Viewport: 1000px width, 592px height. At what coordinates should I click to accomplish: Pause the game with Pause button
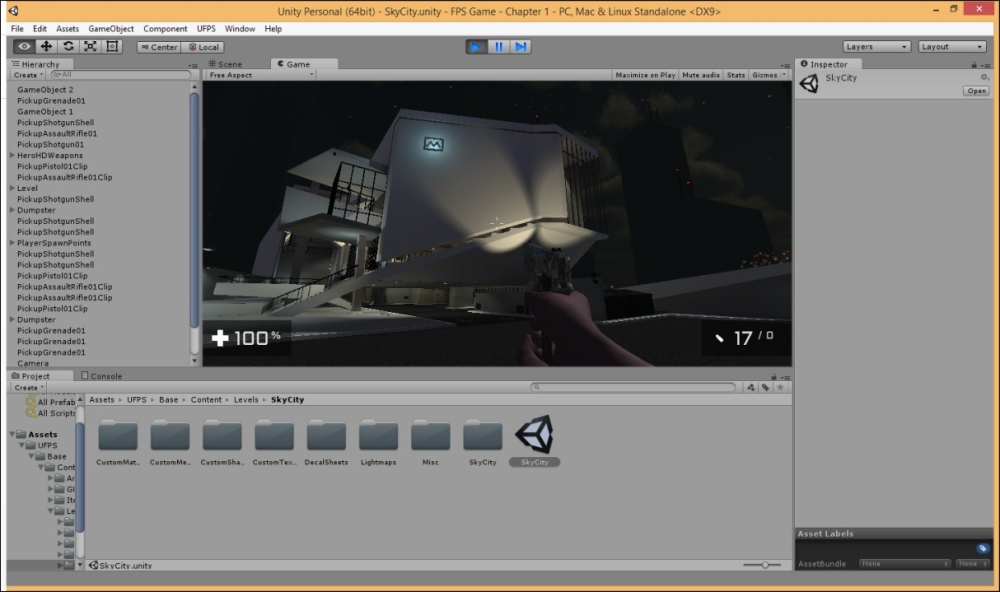click(499, 47)
